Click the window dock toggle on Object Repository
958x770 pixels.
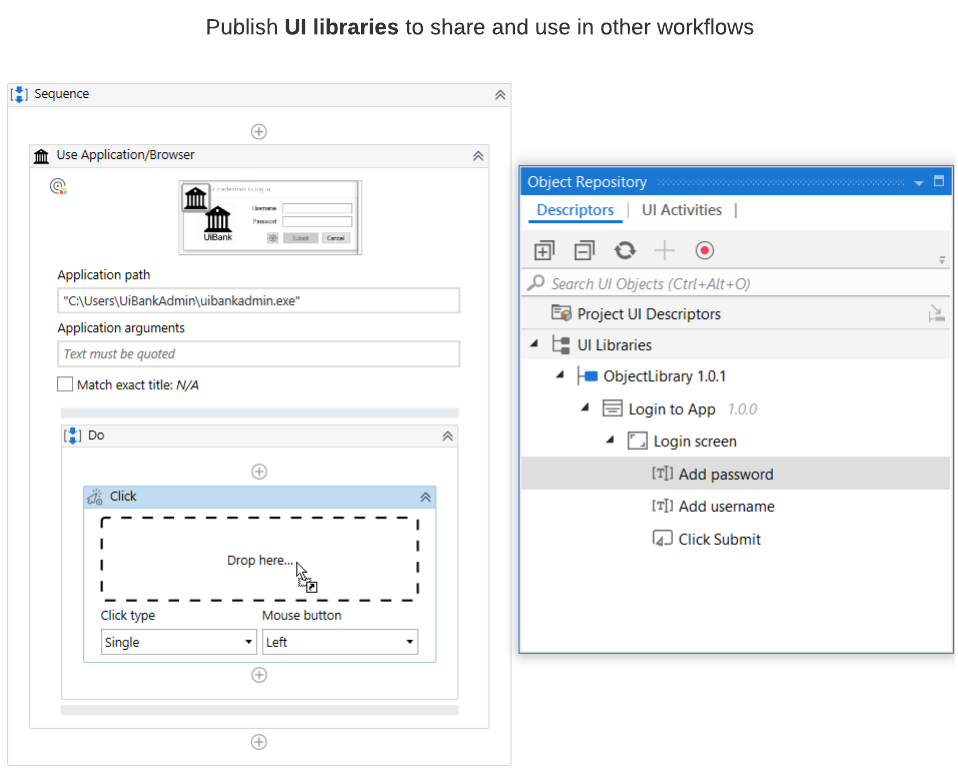tap(937, 181)
